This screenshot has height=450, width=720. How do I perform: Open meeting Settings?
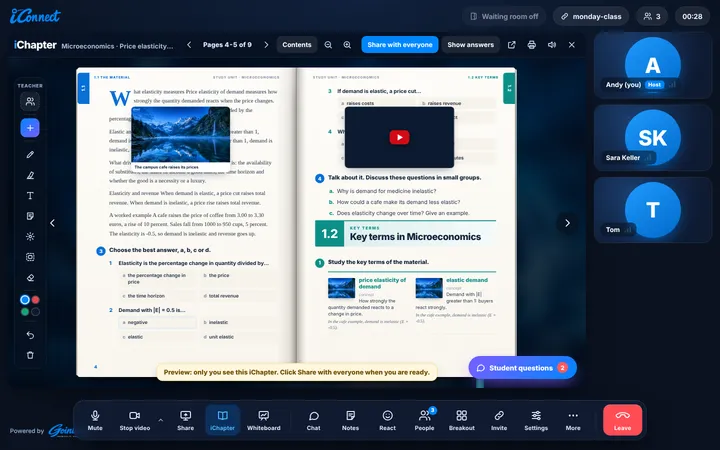[536, 421]
